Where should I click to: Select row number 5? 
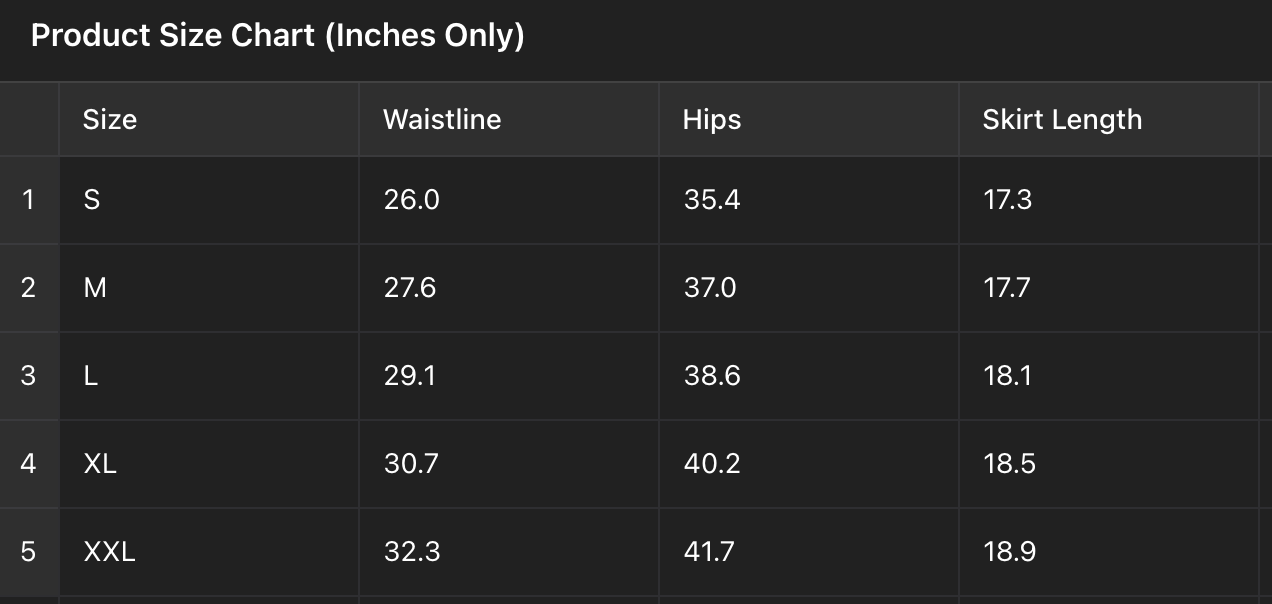coord(28,552)
